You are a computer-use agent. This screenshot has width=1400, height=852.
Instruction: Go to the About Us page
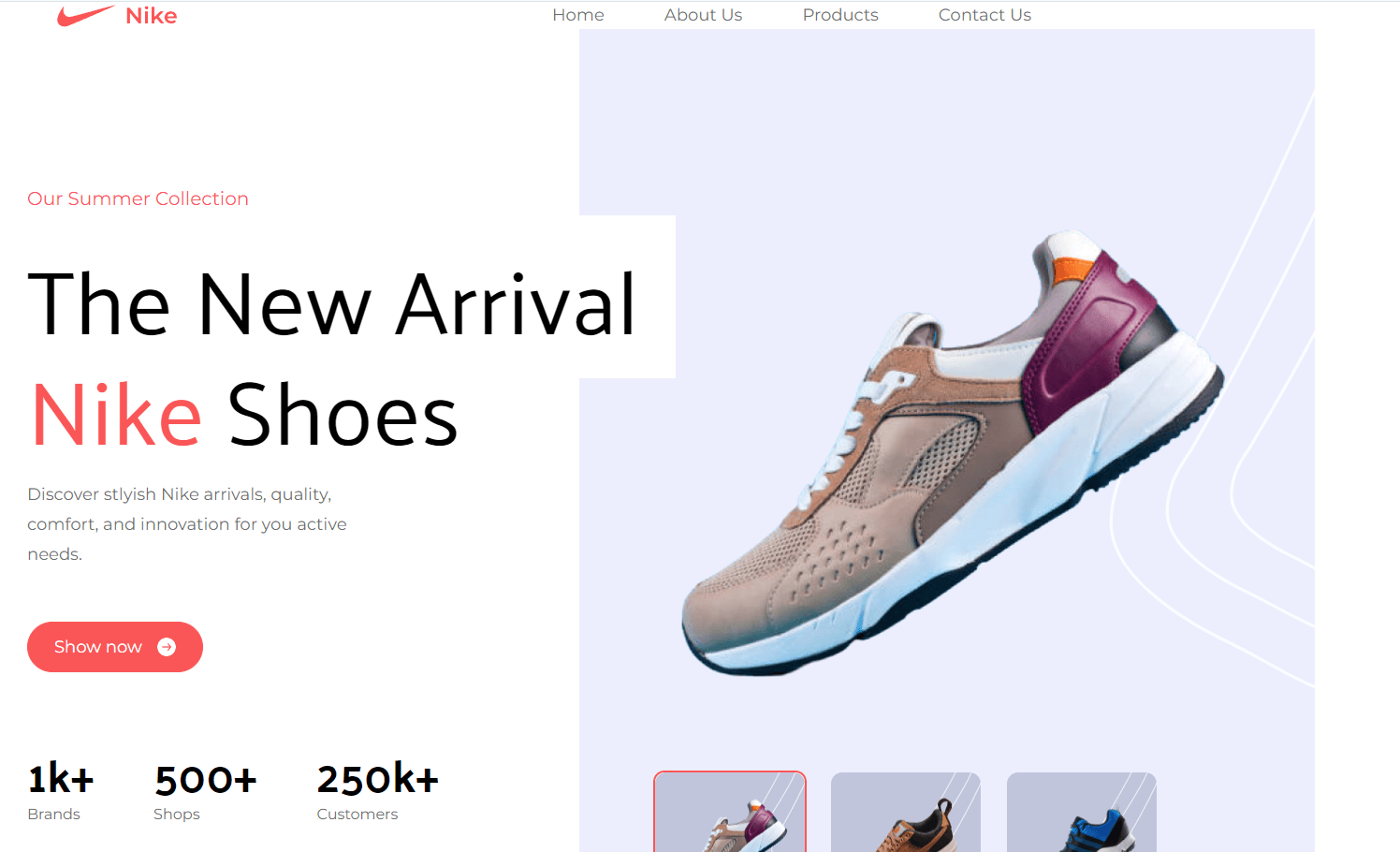pos(703,15)
